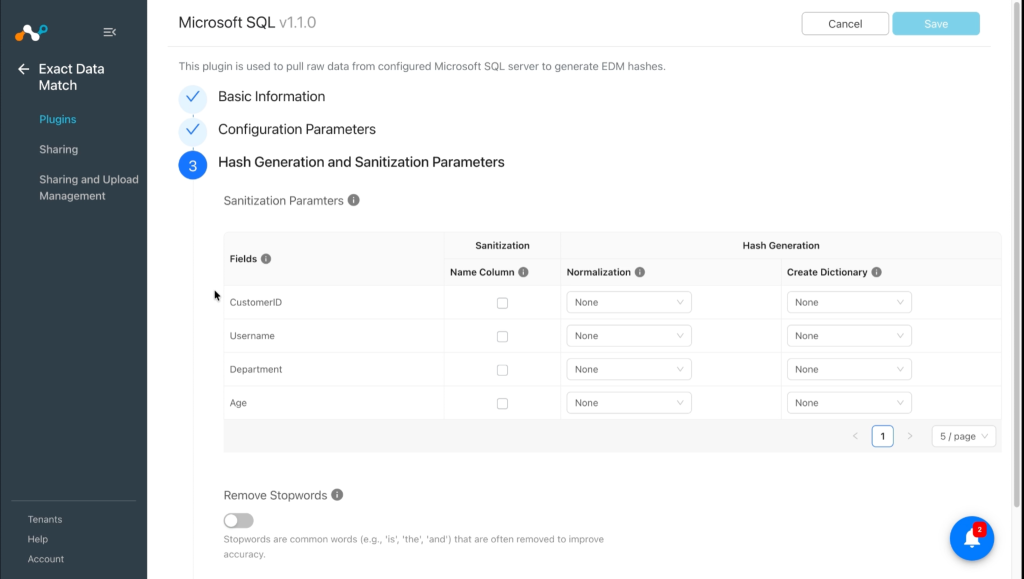This screenshot has height=579, width=1024.
Task: Open Create Dictionary dropdown for Username
Action: (x=849, y=336)
